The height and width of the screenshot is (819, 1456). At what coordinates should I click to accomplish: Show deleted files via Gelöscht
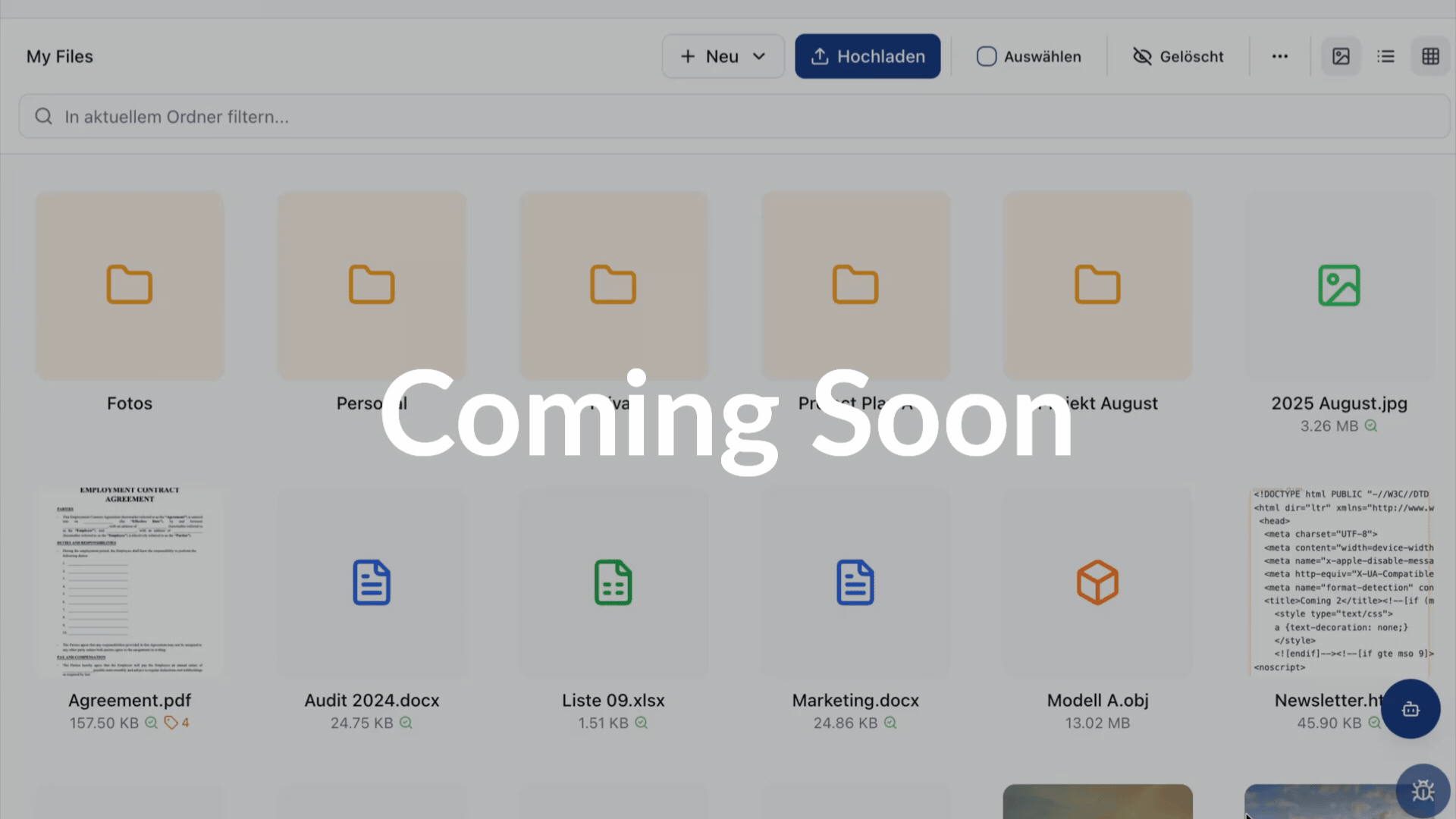[1178, 57]
